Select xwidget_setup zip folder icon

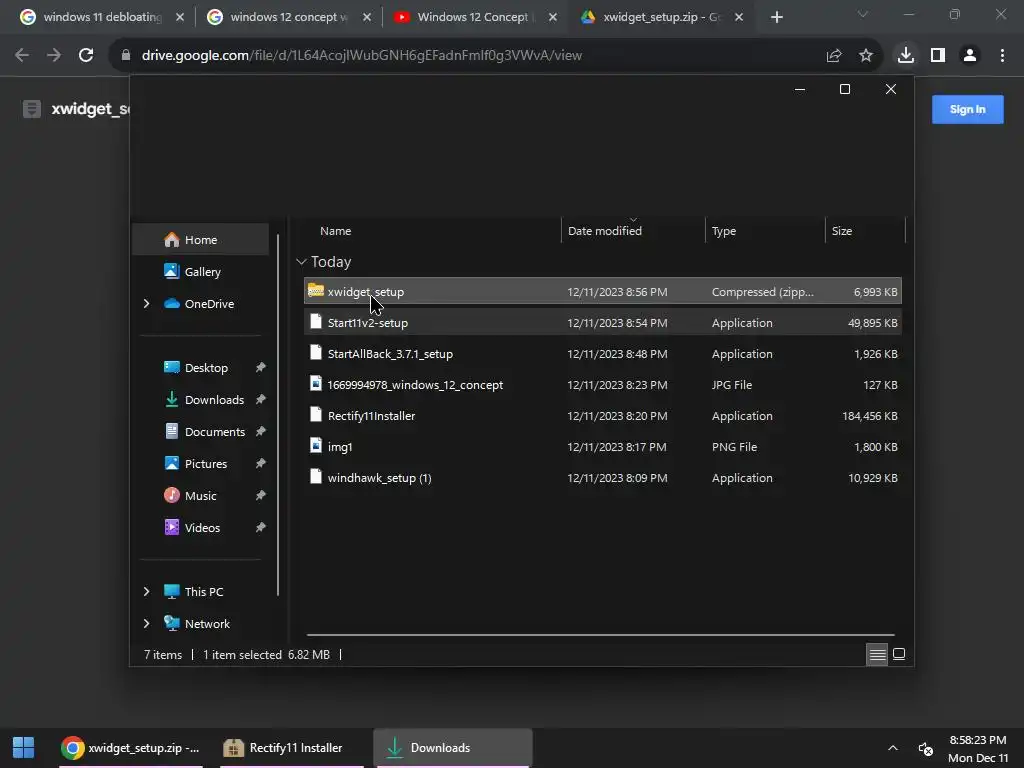316,291
